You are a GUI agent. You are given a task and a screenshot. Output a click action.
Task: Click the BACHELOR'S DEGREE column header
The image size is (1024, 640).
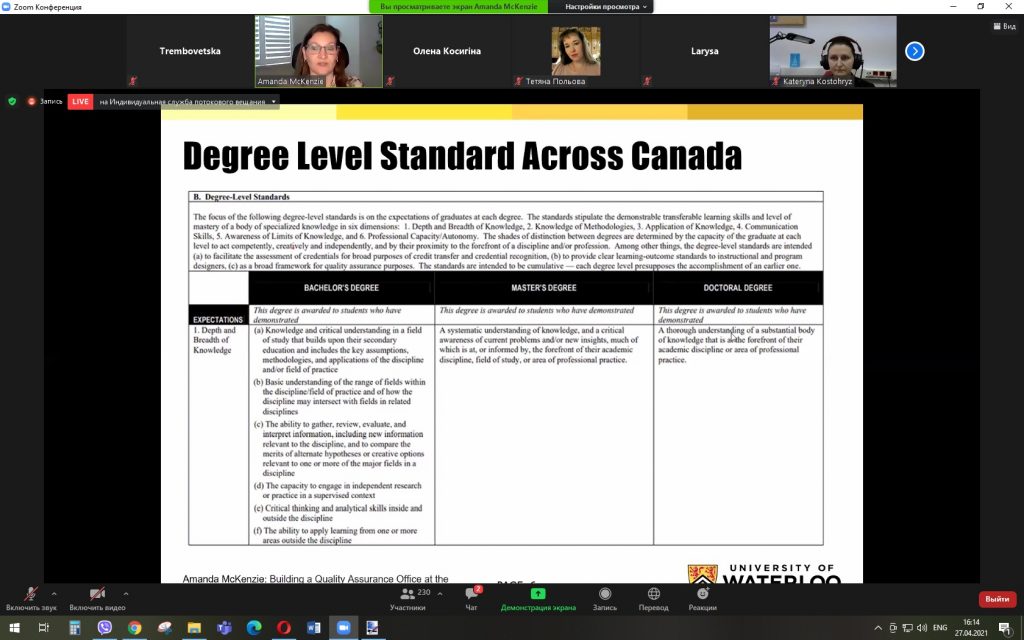(341, 287)
